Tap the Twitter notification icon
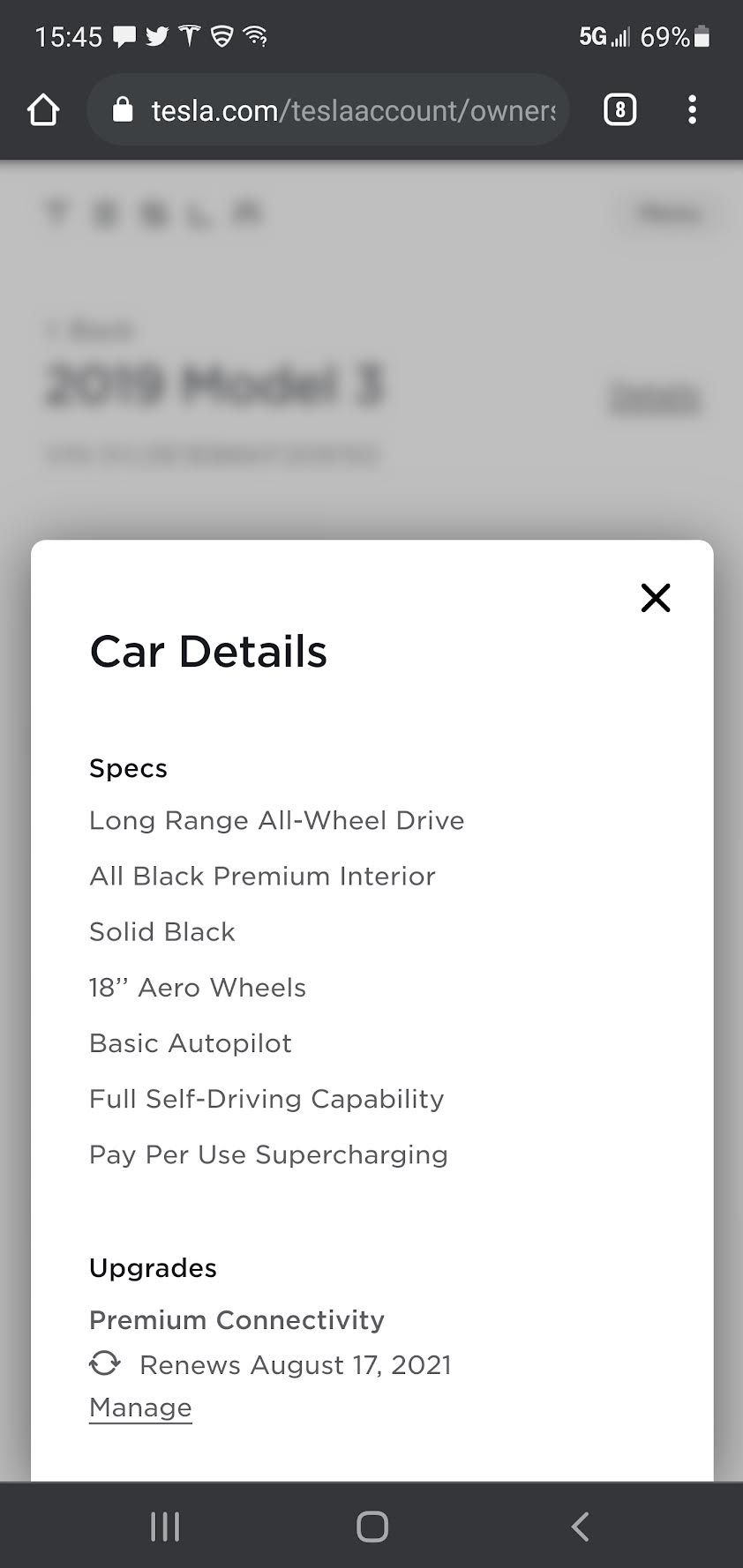The width and height of the screenshot is (743, 1568). [x=157, y=36]
